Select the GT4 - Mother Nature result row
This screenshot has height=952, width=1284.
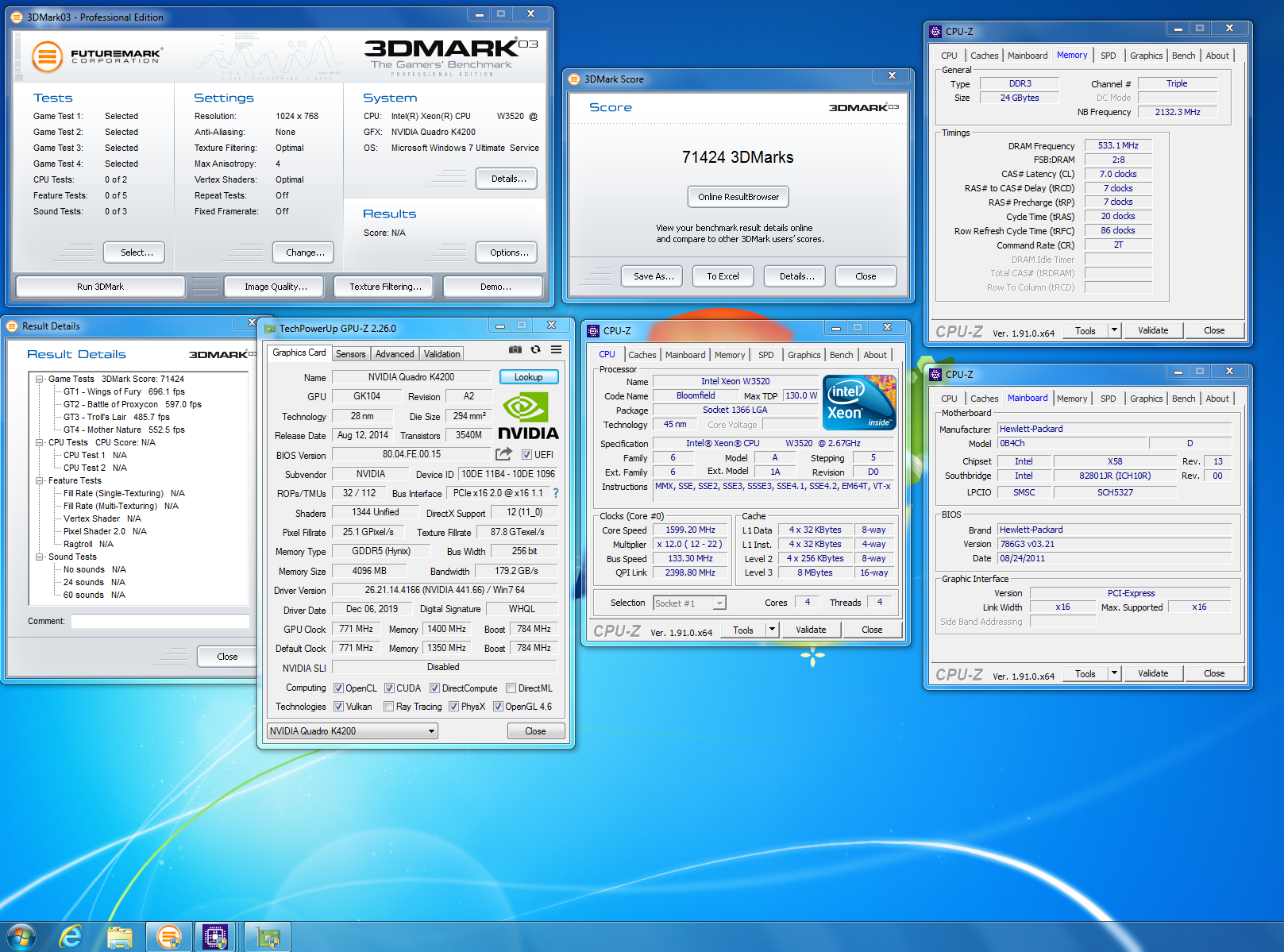point(124,430)
